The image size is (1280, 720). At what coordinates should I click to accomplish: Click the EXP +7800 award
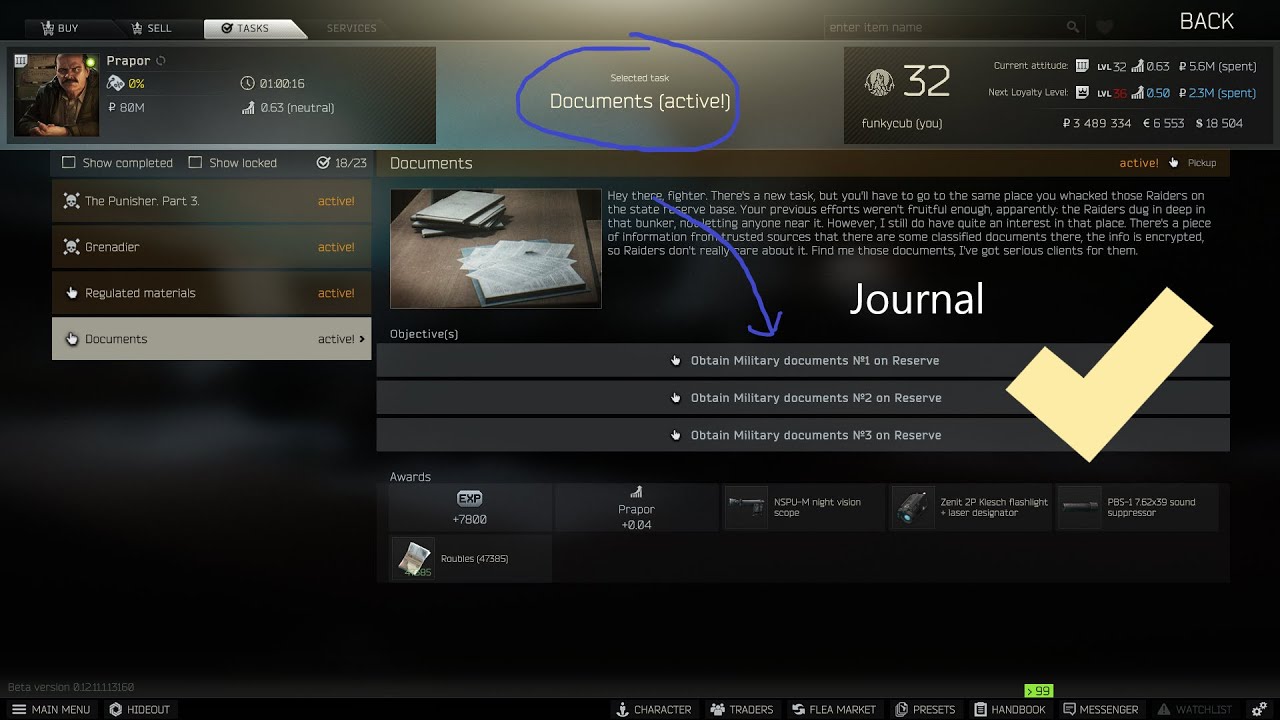470,508
